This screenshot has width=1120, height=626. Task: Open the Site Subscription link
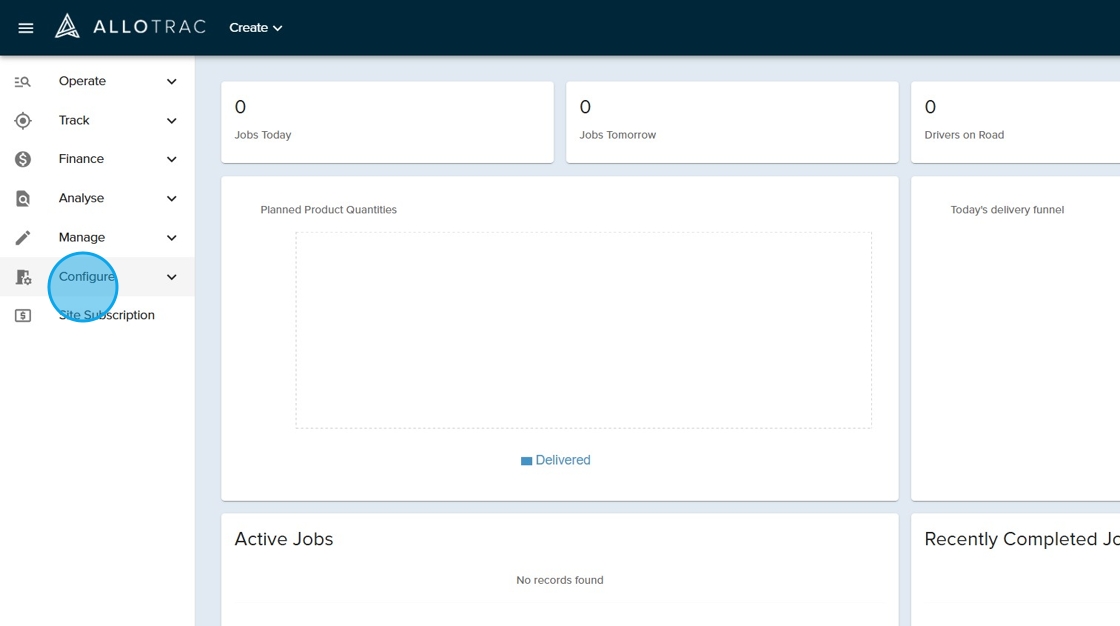pyautogui.click(x=107, y=316)
